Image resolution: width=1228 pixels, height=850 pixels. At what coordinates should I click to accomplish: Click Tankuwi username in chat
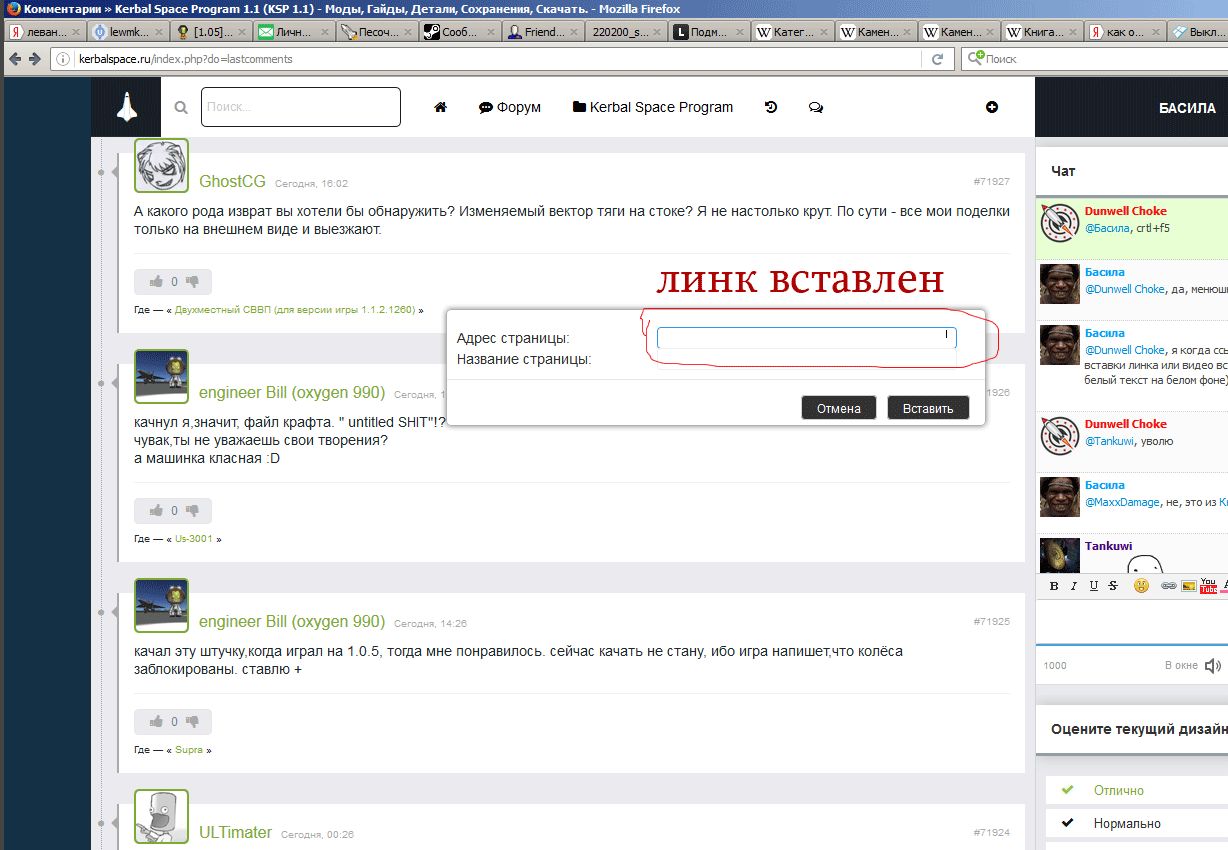point(1110,546)
